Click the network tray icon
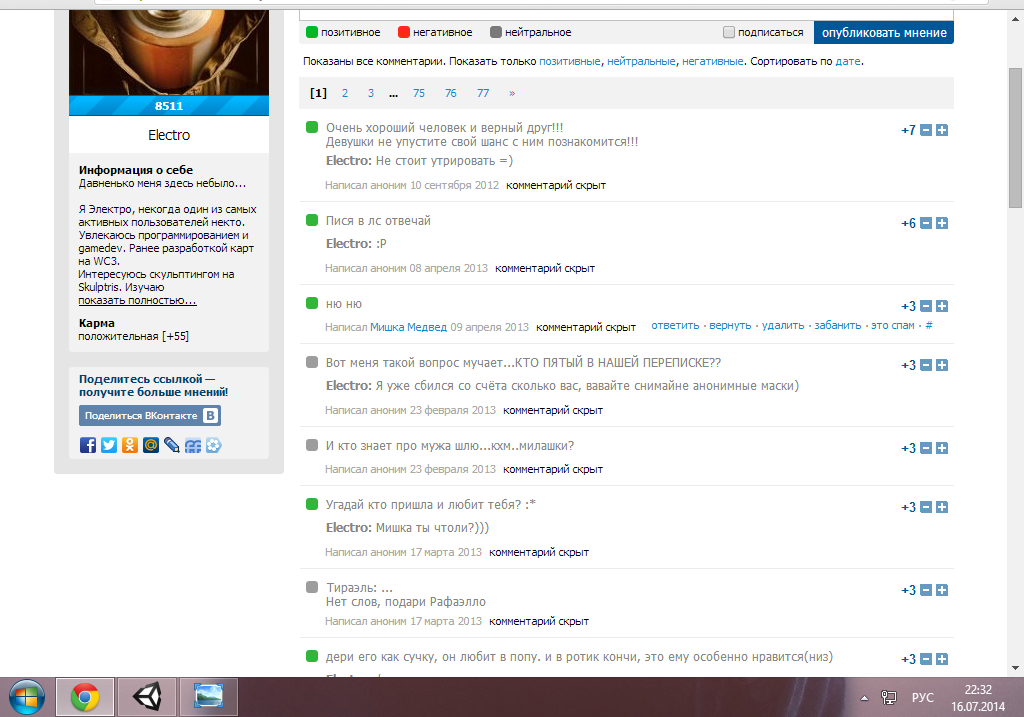This screenshot has width=1024, height=717. pos(889,697)
